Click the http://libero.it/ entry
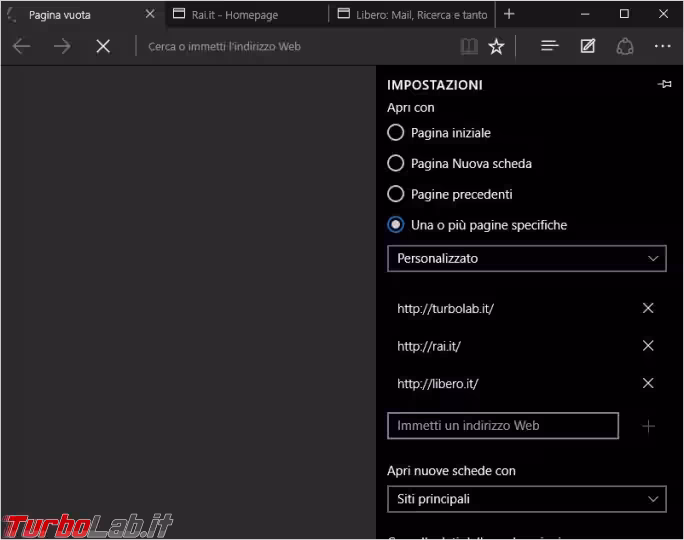Viewport: 684px width, 540px height. coord(438,383)
